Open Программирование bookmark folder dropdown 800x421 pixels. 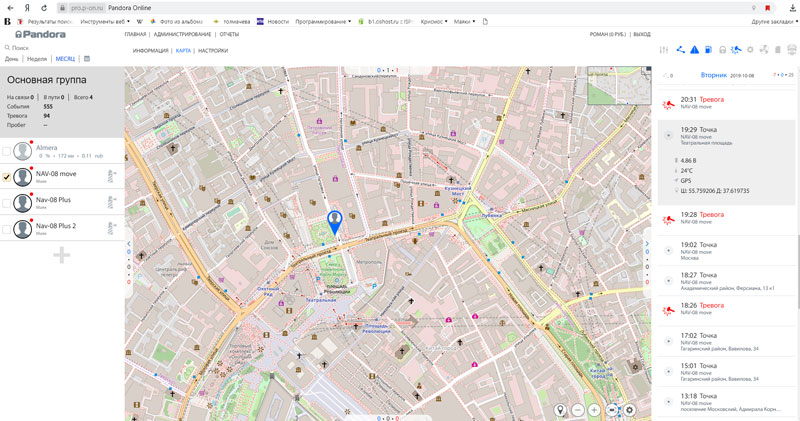[x=323, y=21]
